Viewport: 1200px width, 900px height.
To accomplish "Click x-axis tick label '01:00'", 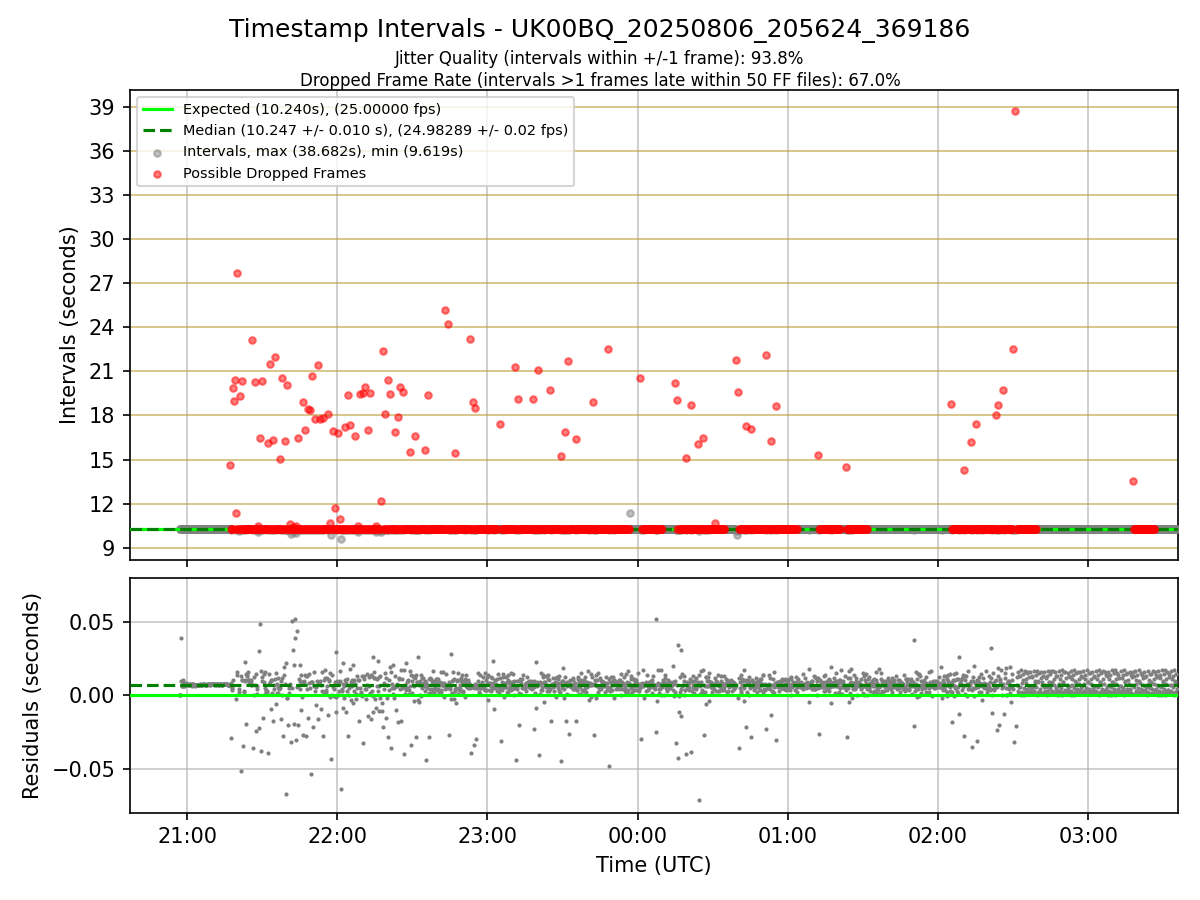I will tap(788, 835).
